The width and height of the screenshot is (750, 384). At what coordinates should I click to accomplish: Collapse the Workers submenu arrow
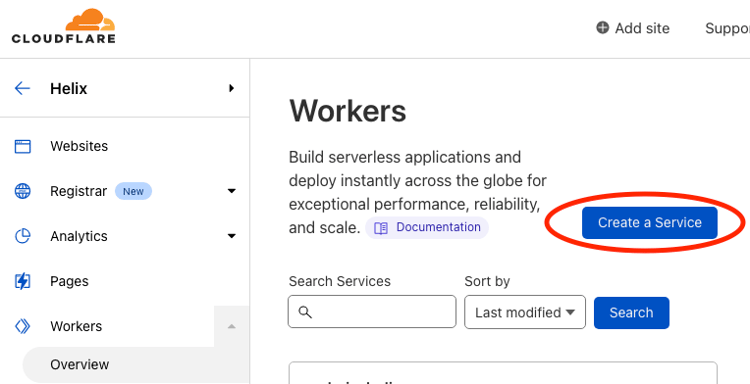(x=232, y=326)
